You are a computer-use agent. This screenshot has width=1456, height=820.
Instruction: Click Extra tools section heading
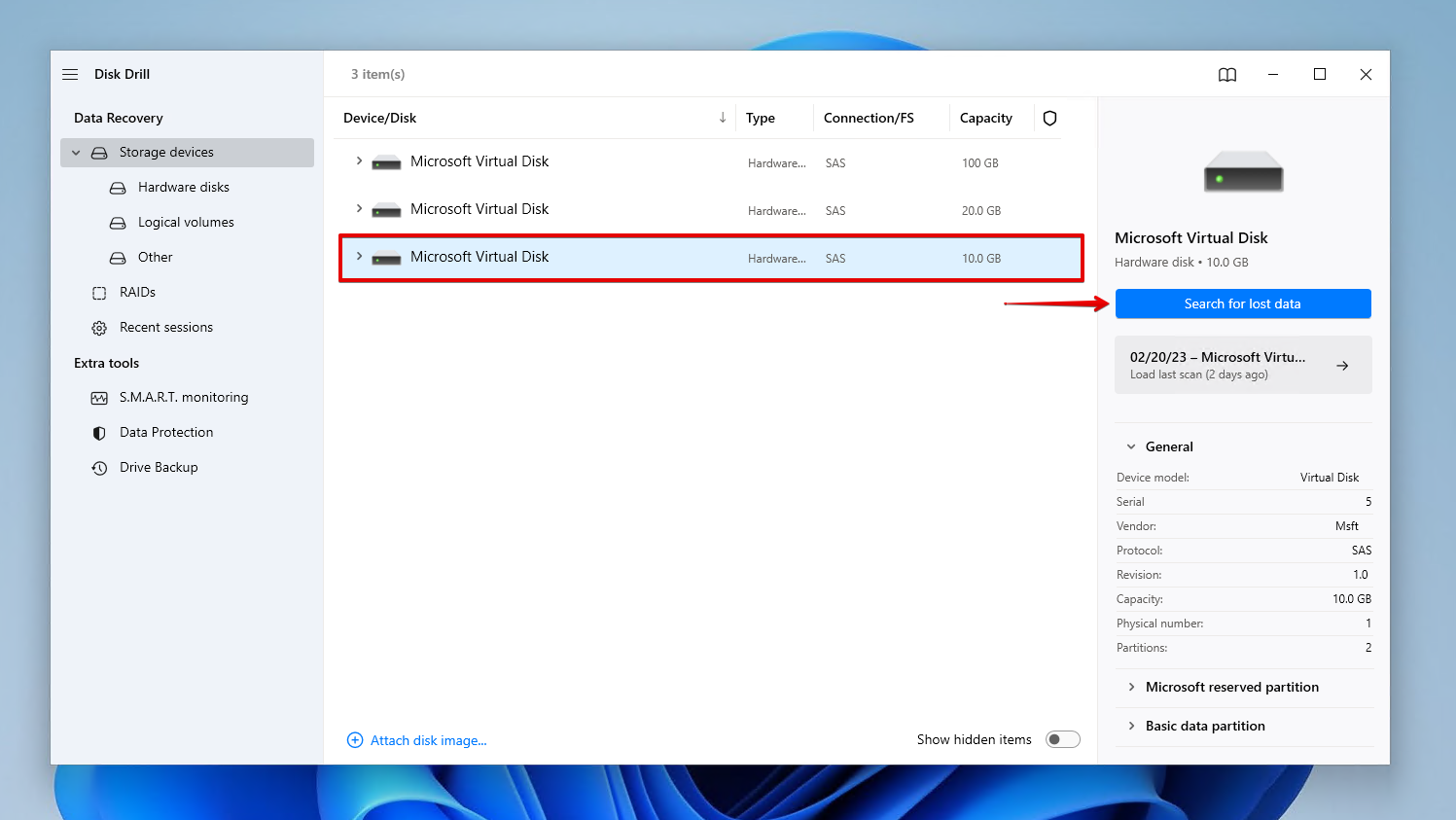pos(106,363)
